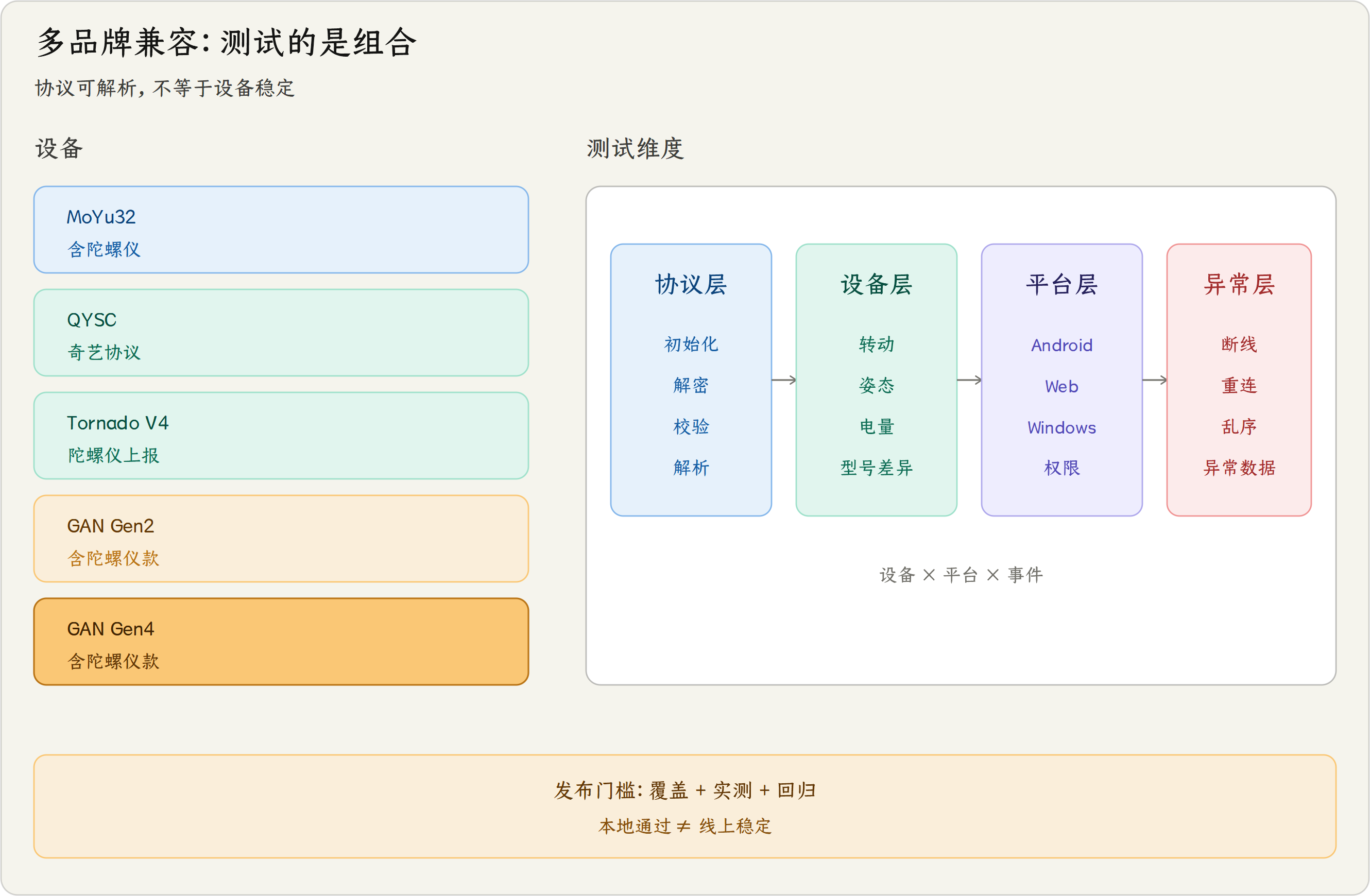Select the MoYu32 device card
This screenshot has width=1370, height=896.
pos(281,230)
